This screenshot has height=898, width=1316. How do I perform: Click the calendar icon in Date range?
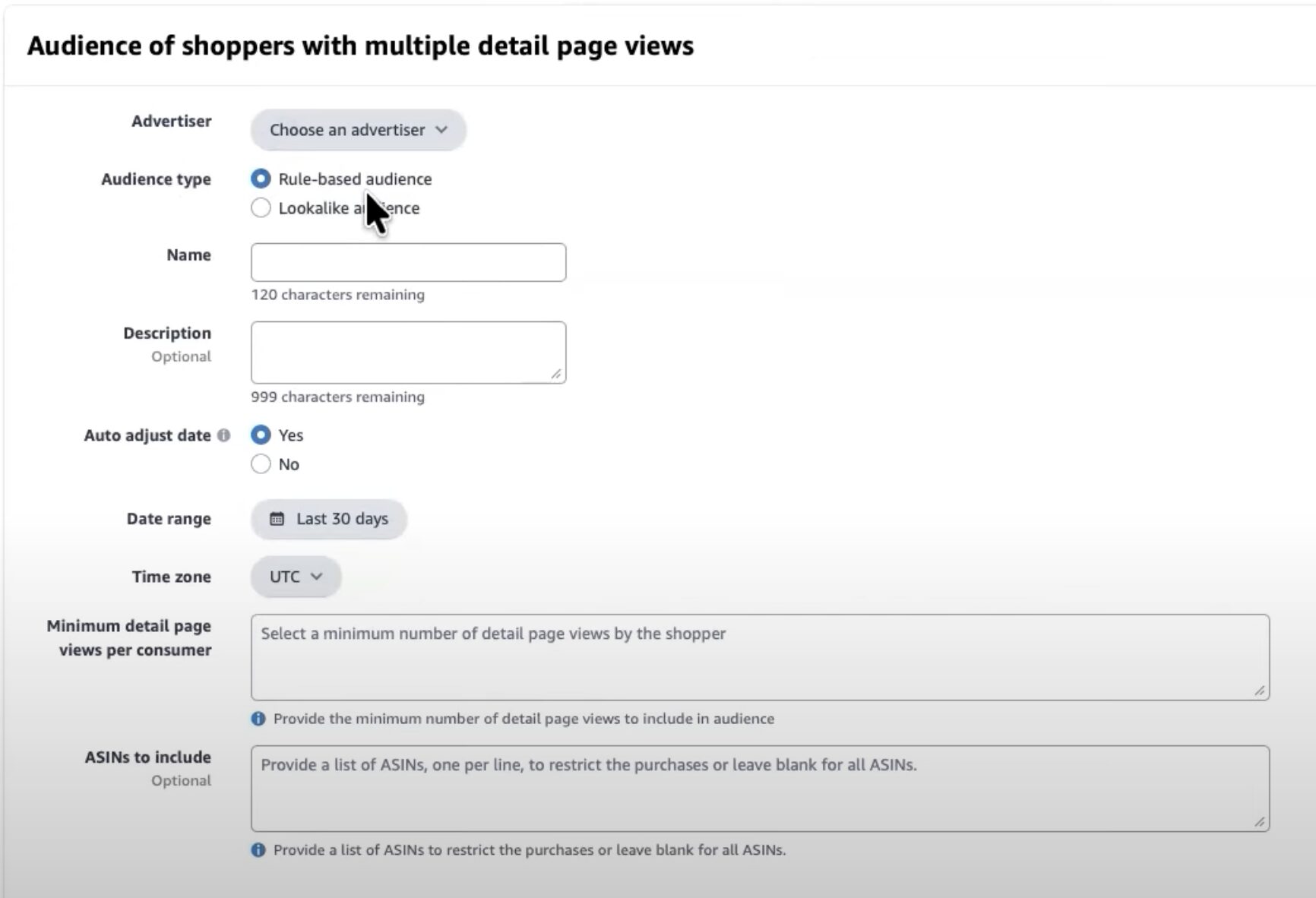[x=277, y=519]
